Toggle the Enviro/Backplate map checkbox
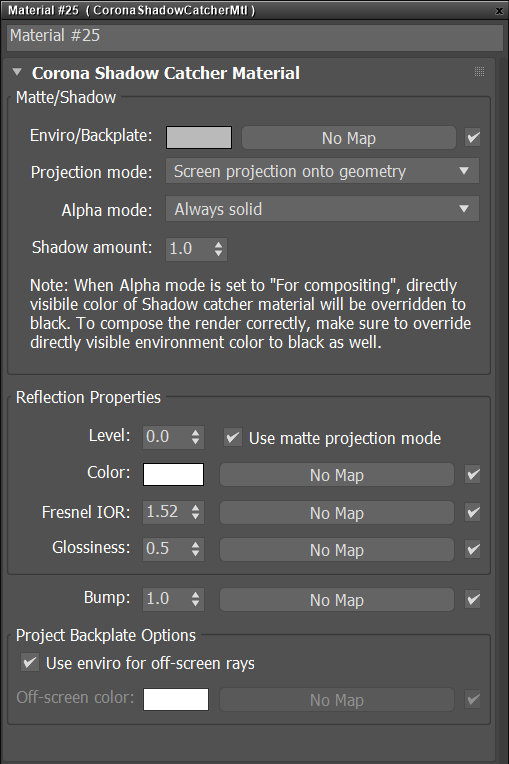Viewport: 509px width, 764px height. pyautogui.click(x=472, y=137)
